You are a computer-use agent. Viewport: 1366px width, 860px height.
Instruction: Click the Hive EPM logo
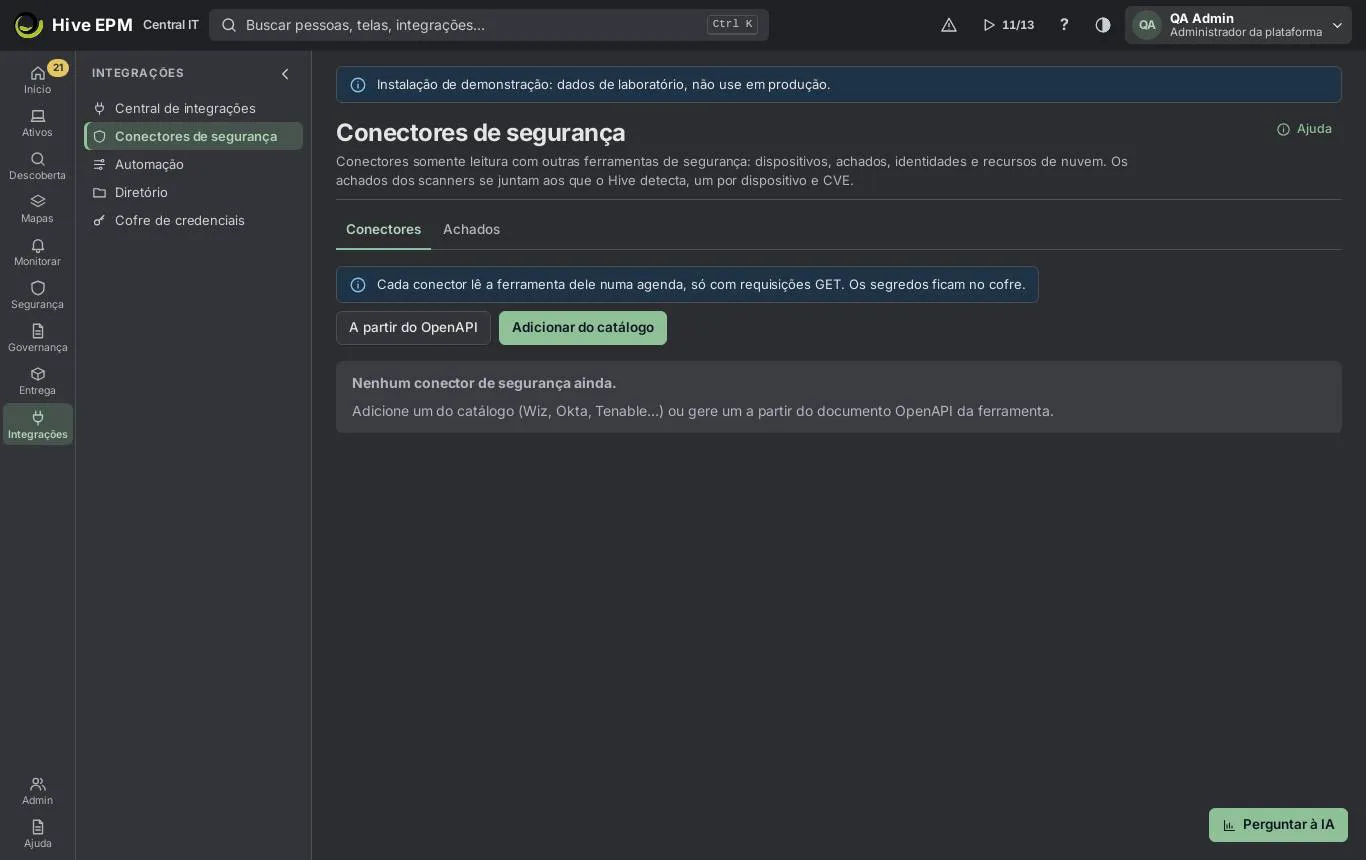tap(74, 25)
